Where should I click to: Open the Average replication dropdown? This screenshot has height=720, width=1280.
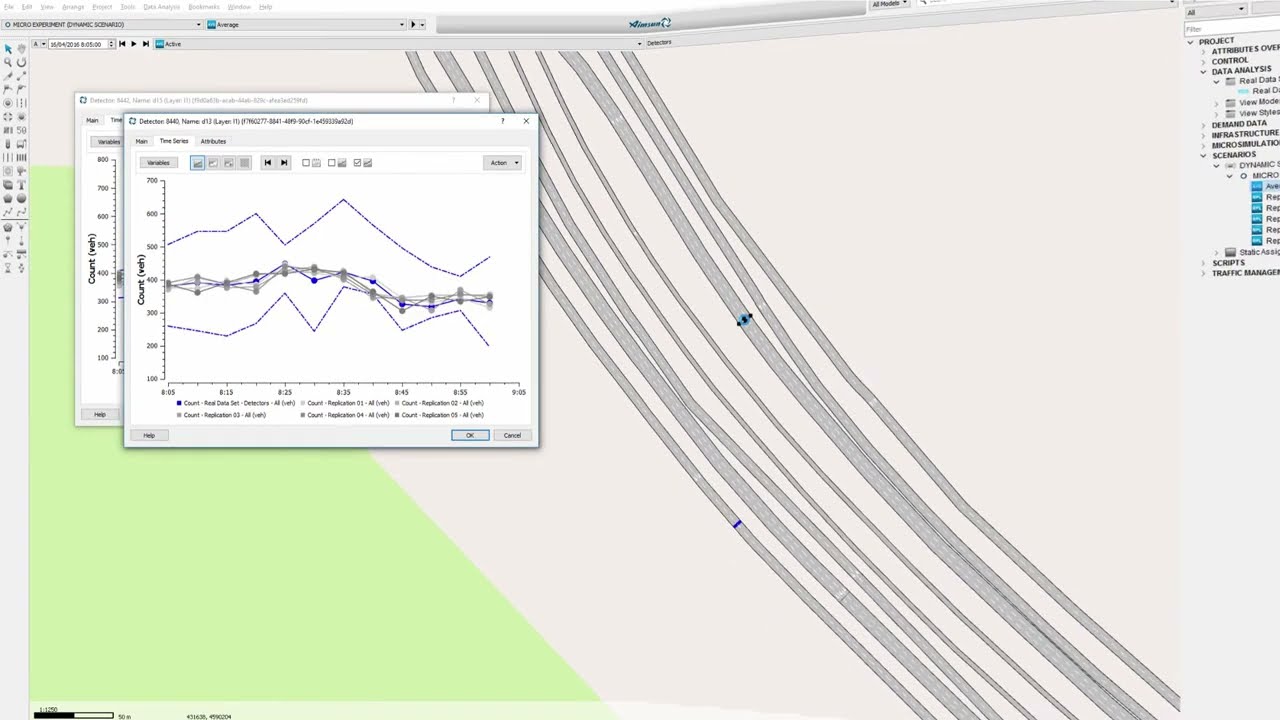[x=306, y=24]
